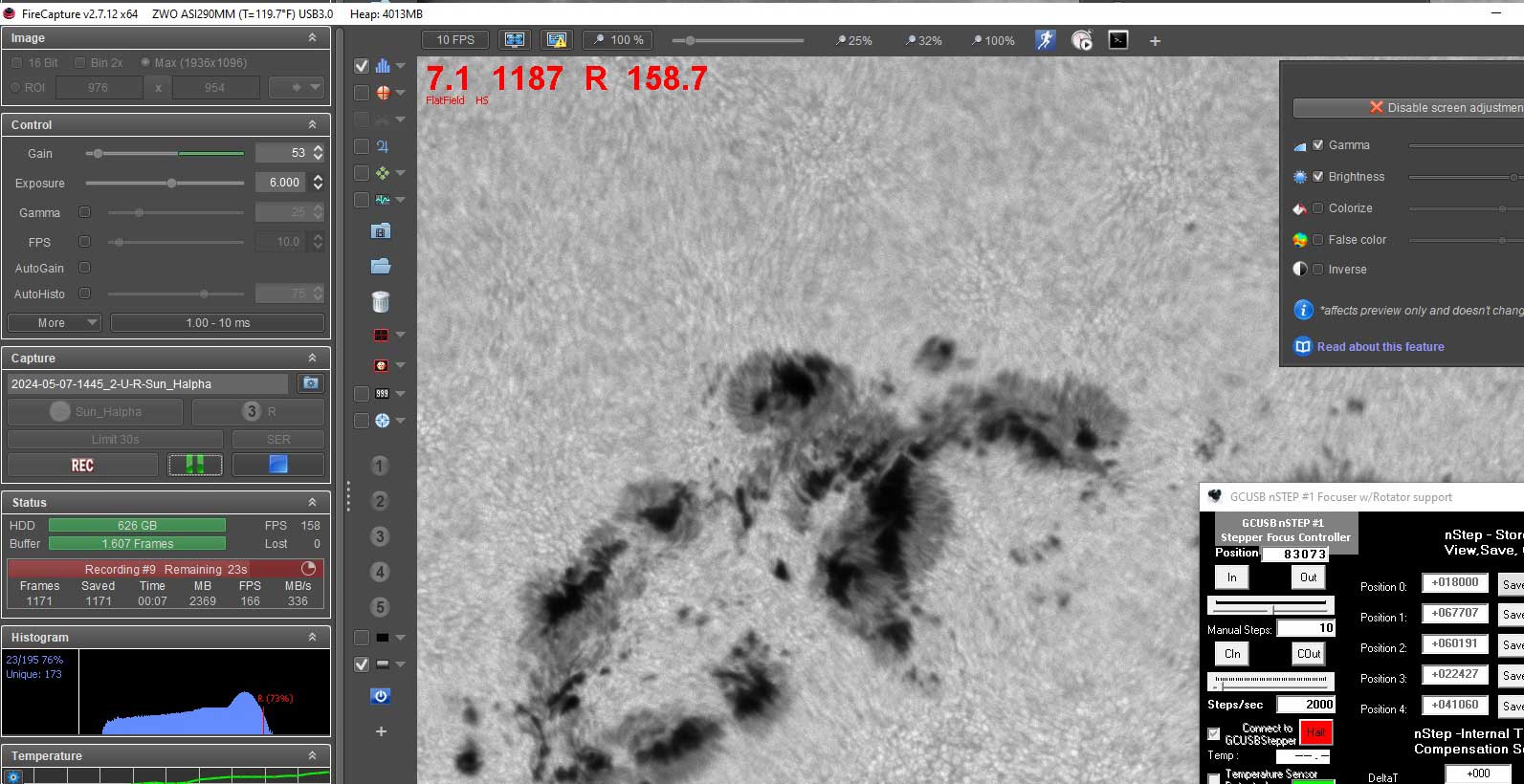Viewport: 1524px width, 784px height.
Task: Click the trash bin icon
Action: tap(380, 301)
